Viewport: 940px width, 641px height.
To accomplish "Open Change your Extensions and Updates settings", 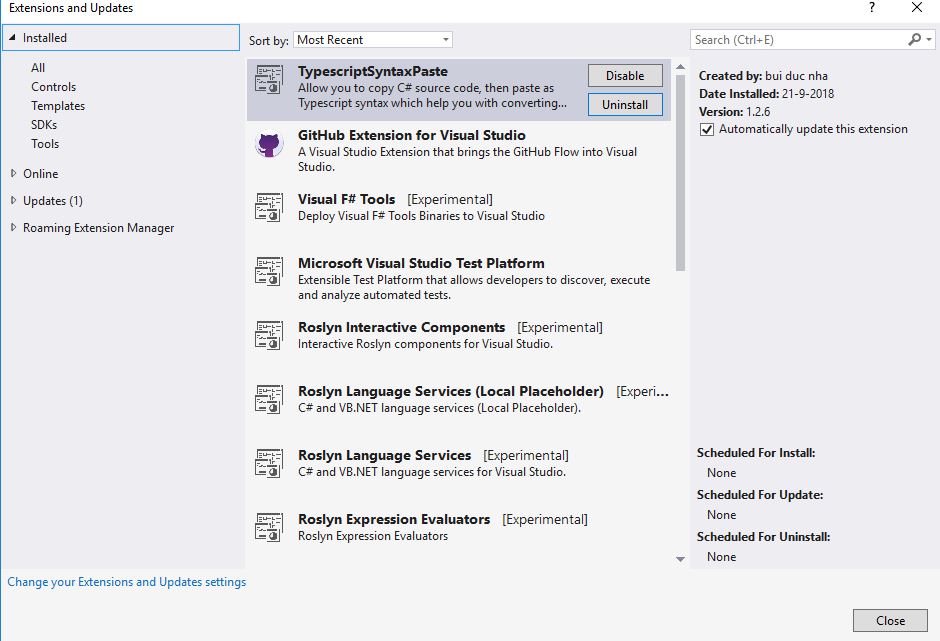I will (126, 582).
